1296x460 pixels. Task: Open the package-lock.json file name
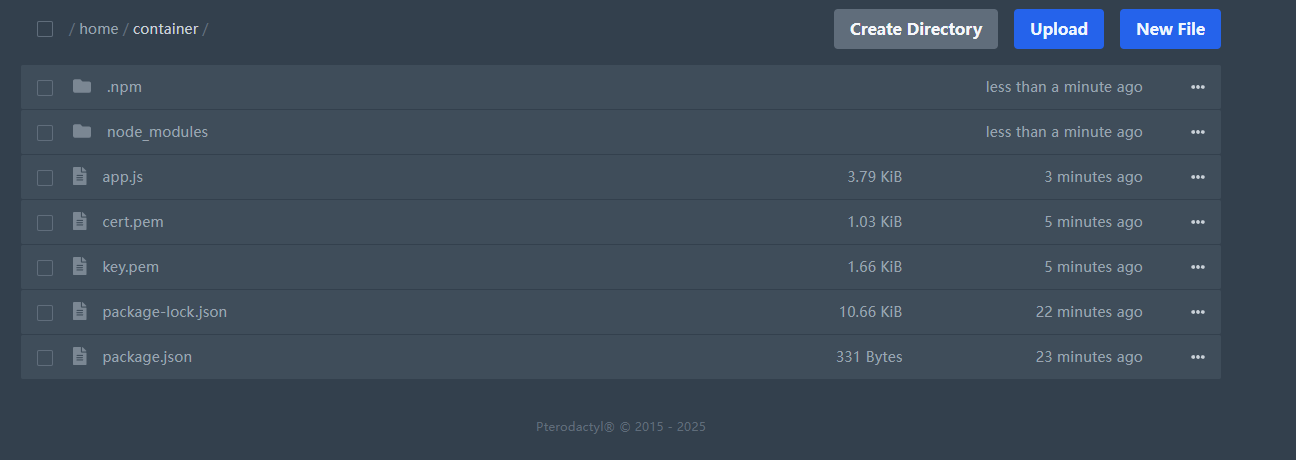tap(164, 312)
